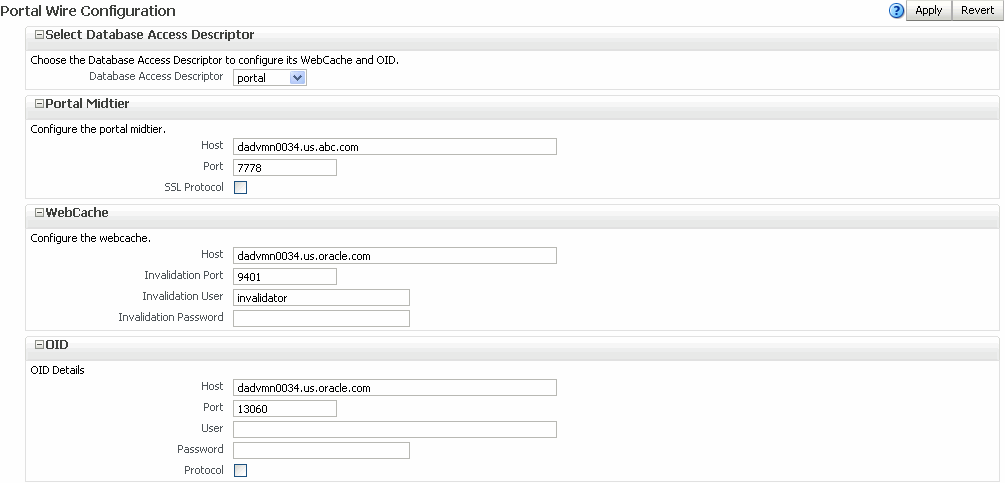Collapse the Select Database Access Descriptor section
Viewport: 1005px width, 483px height.
[x=39, y=35]
